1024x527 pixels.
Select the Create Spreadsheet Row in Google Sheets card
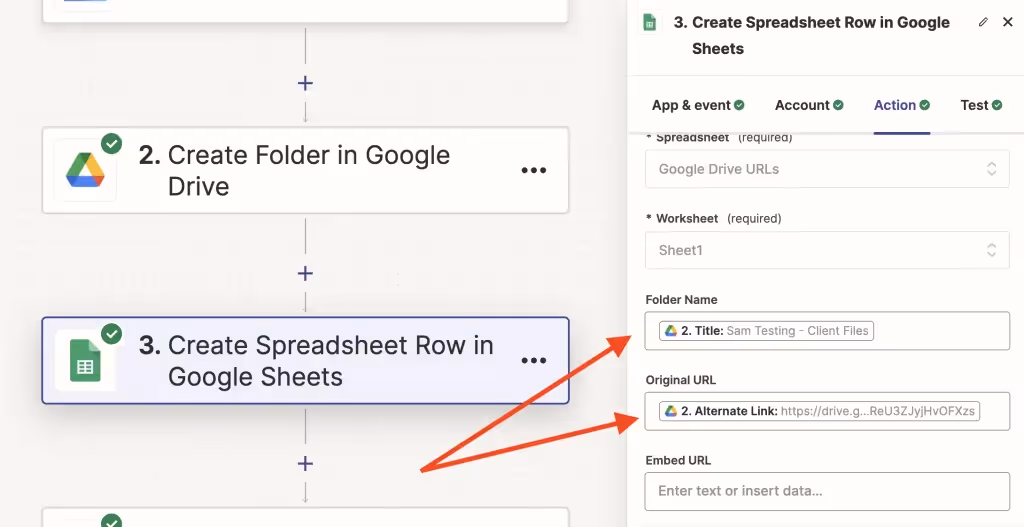306,360
